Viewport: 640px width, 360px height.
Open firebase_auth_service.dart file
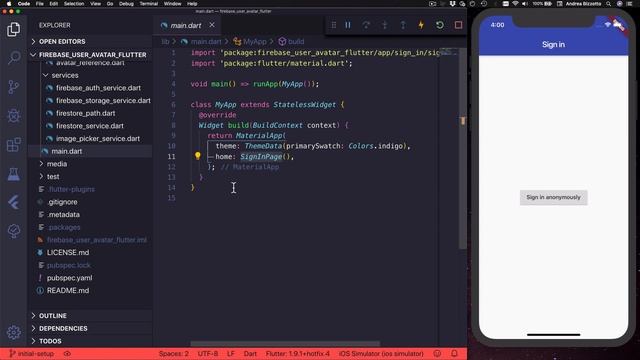98,88
